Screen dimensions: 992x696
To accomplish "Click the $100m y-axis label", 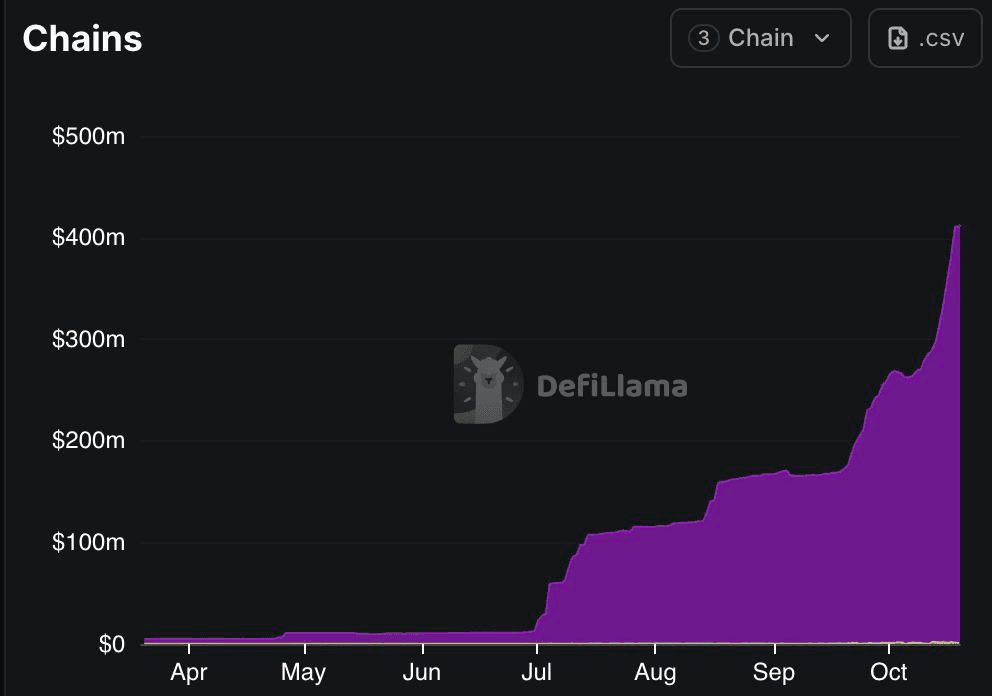I will tap(88, 543).
